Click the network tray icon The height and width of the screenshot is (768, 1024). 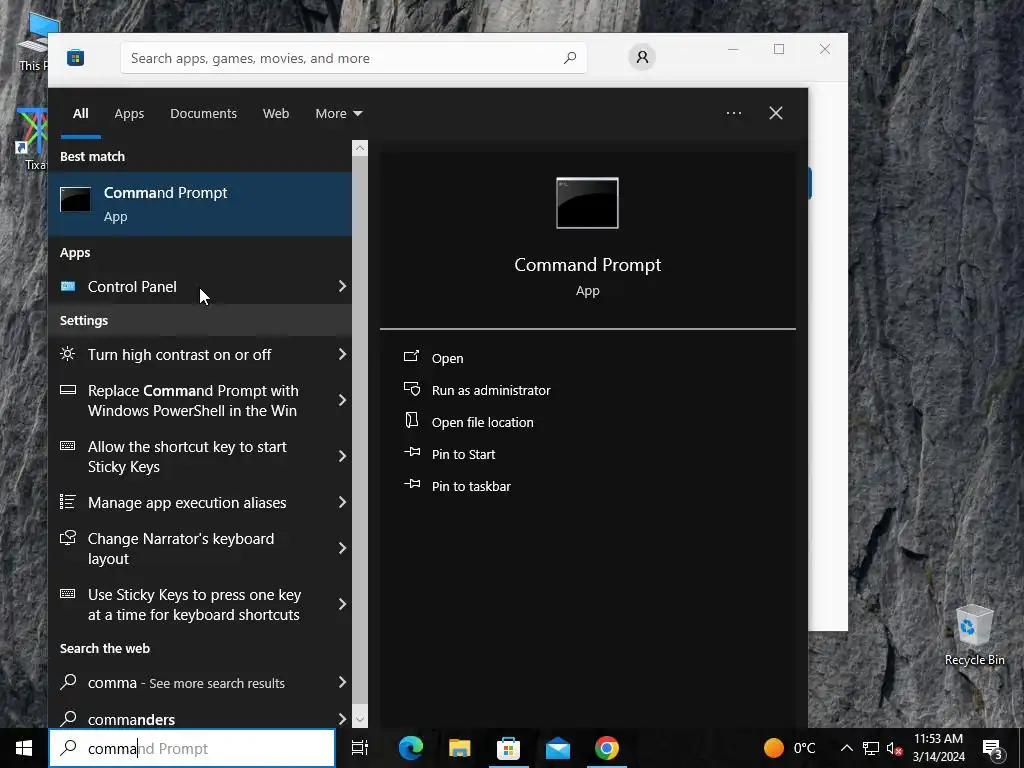[x=871, y=748]
